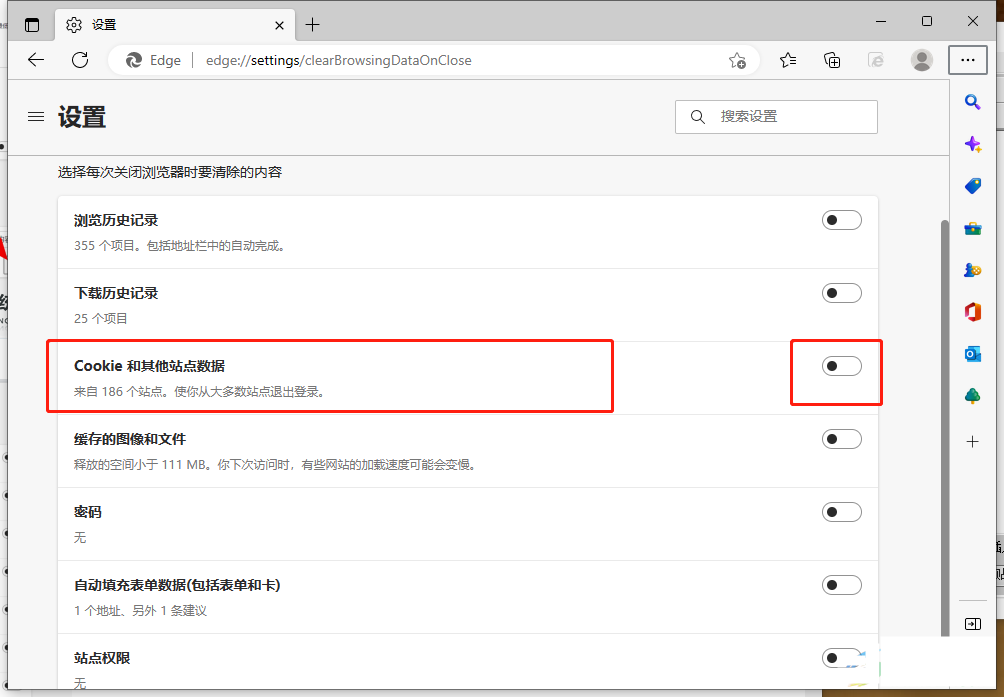Refresh the current settings page
This screenshot has height=697, width=1004.
pyautogui.click(x=80, y=60)
